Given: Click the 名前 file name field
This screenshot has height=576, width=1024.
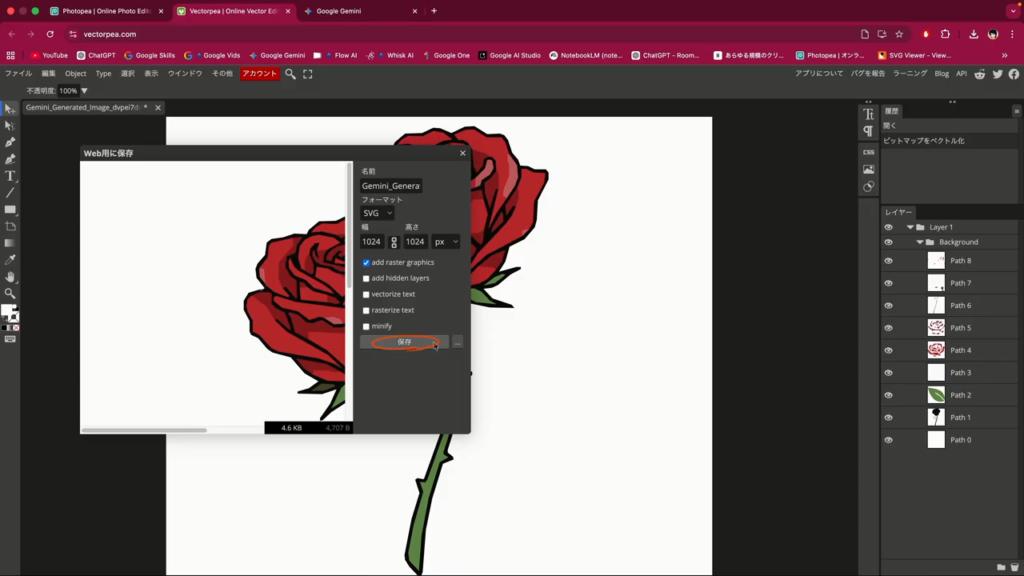Looking at the screenshot, I should pyautogui.click(x=391, y=186).
